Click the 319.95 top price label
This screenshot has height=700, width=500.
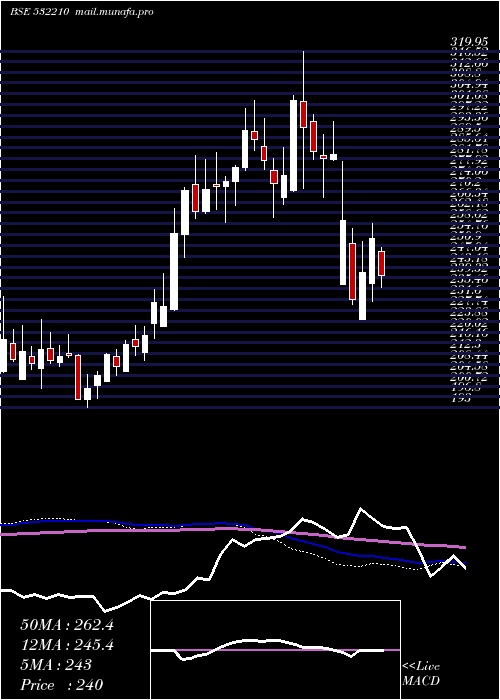[467, 42]
